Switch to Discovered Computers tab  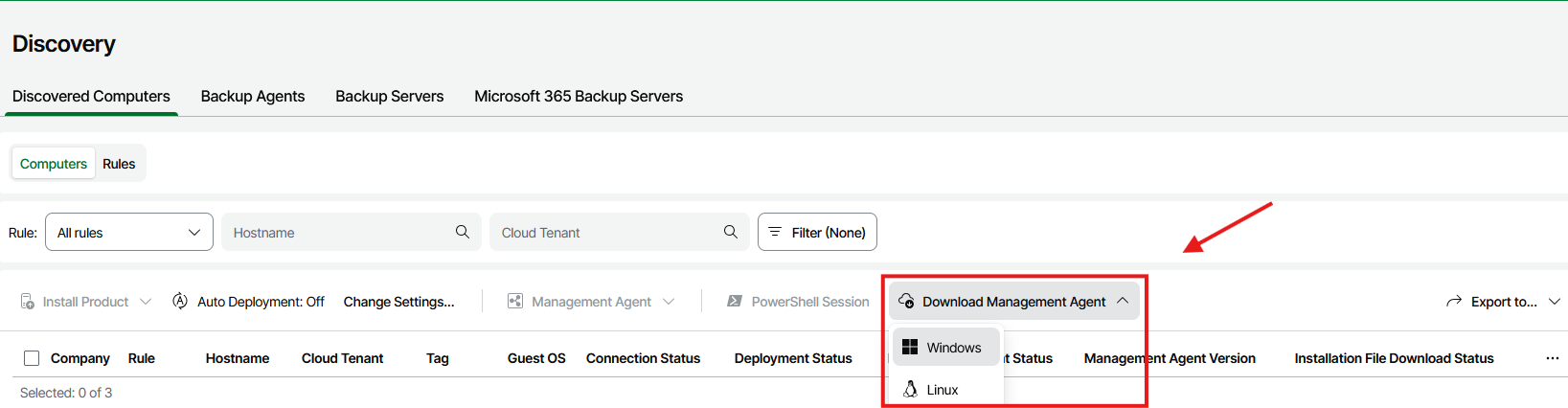click(x=91, y=96)
